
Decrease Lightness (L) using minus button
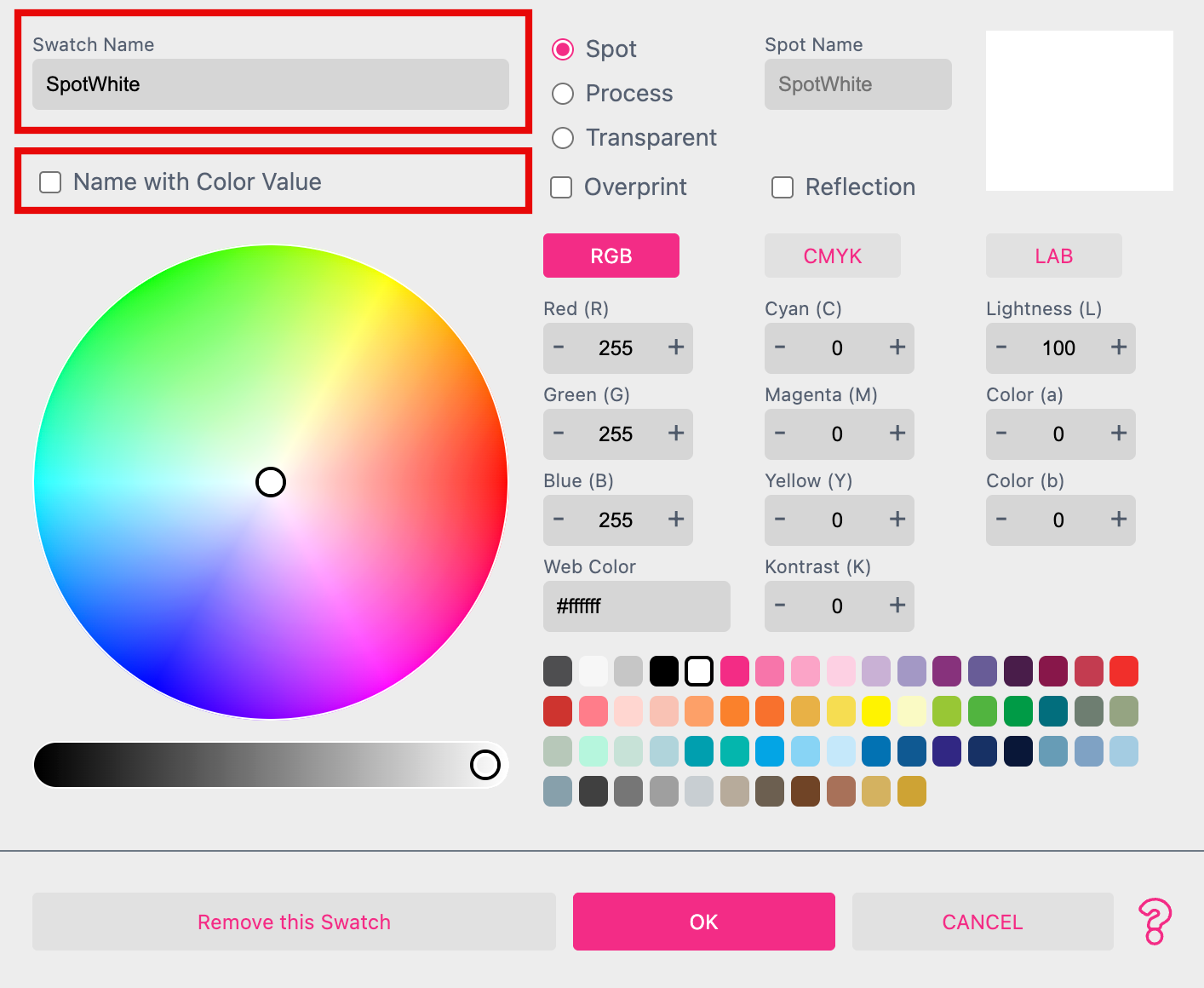click(x=1001, y=348)
